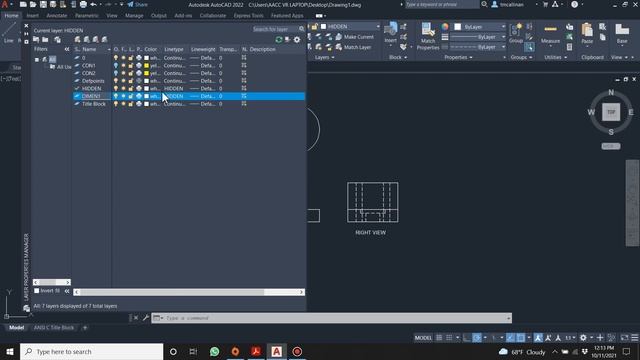Click the Plot printer icon in quick access toolbar
The height and width of the screenshot is (360, 640).
pos(83,4)
